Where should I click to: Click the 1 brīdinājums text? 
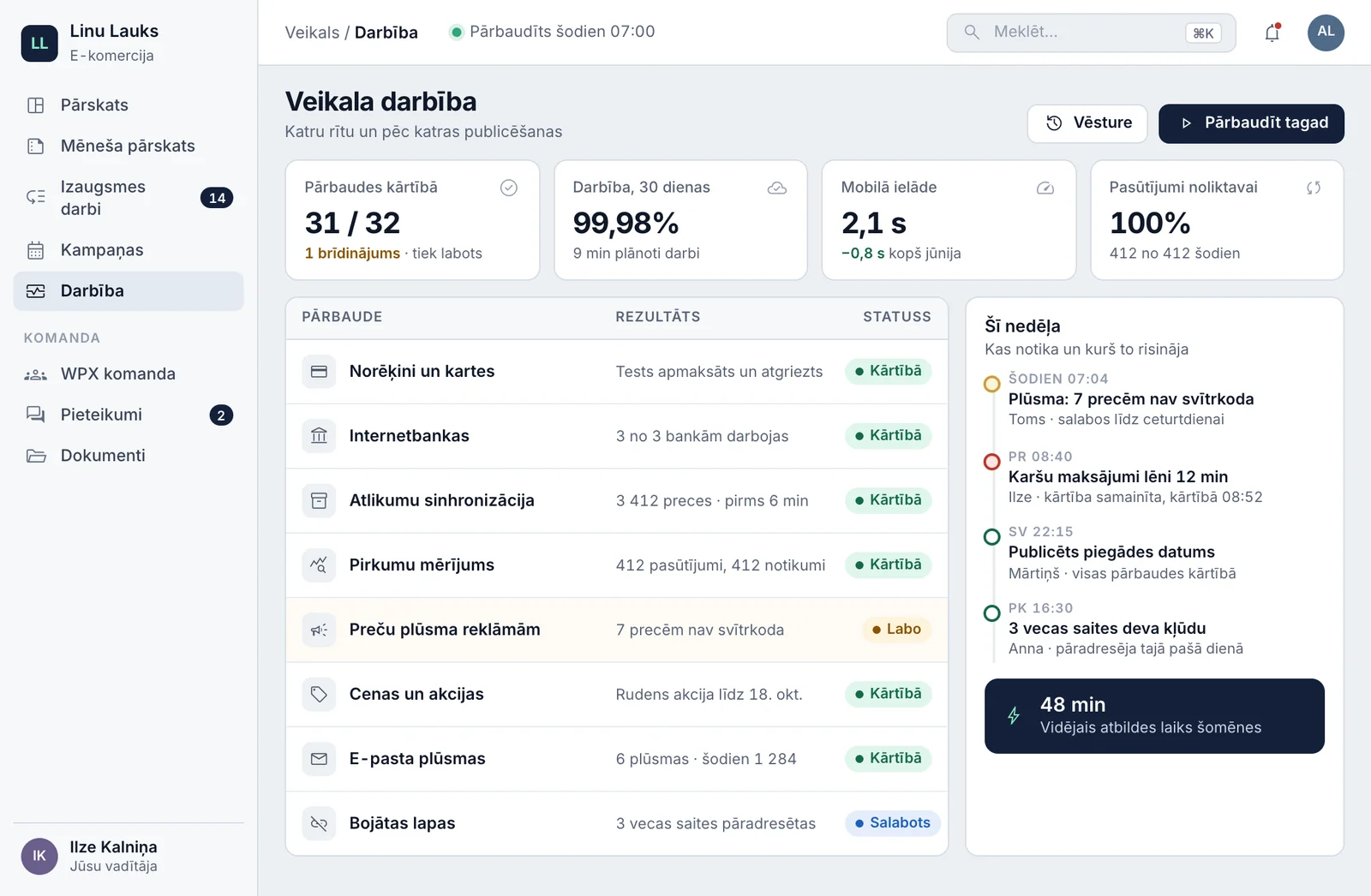[x=352, y=254]
